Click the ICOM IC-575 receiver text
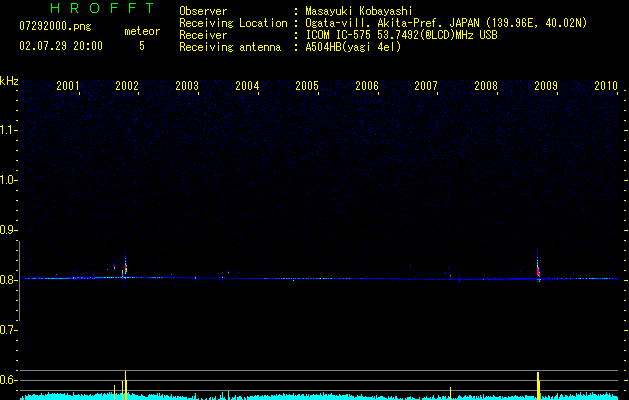 (x=401, y=35)
